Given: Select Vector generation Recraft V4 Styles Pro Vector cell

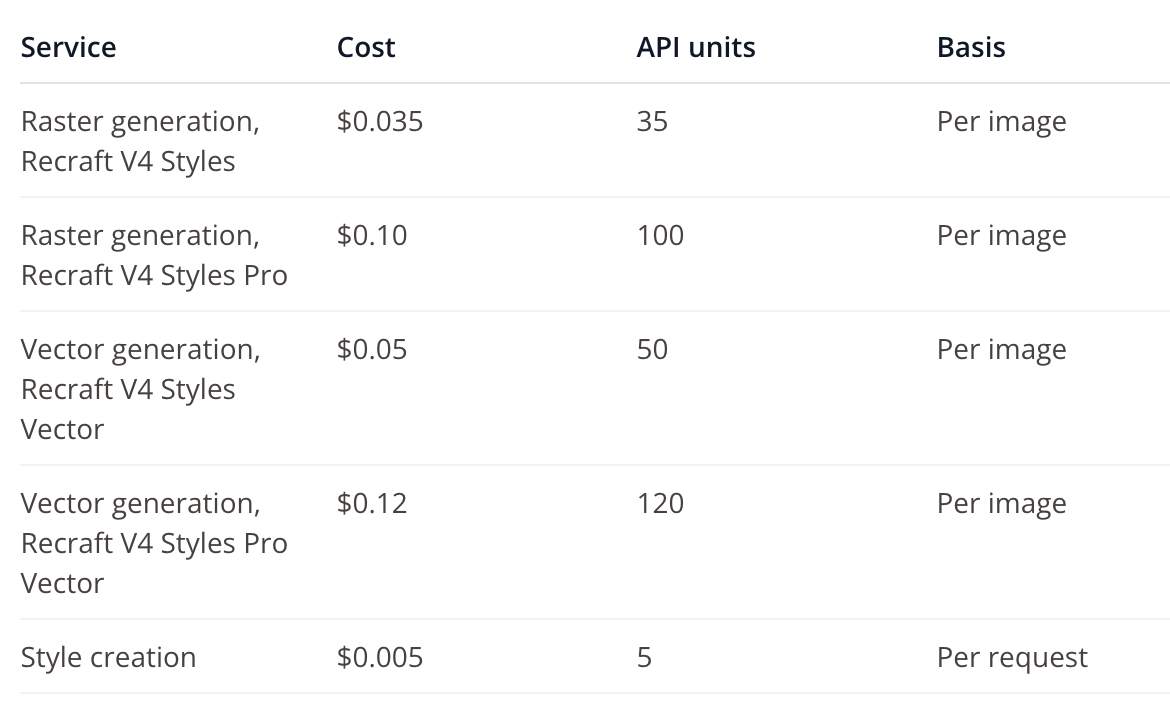Looking at the screenshot, I should tap(154, 544).
